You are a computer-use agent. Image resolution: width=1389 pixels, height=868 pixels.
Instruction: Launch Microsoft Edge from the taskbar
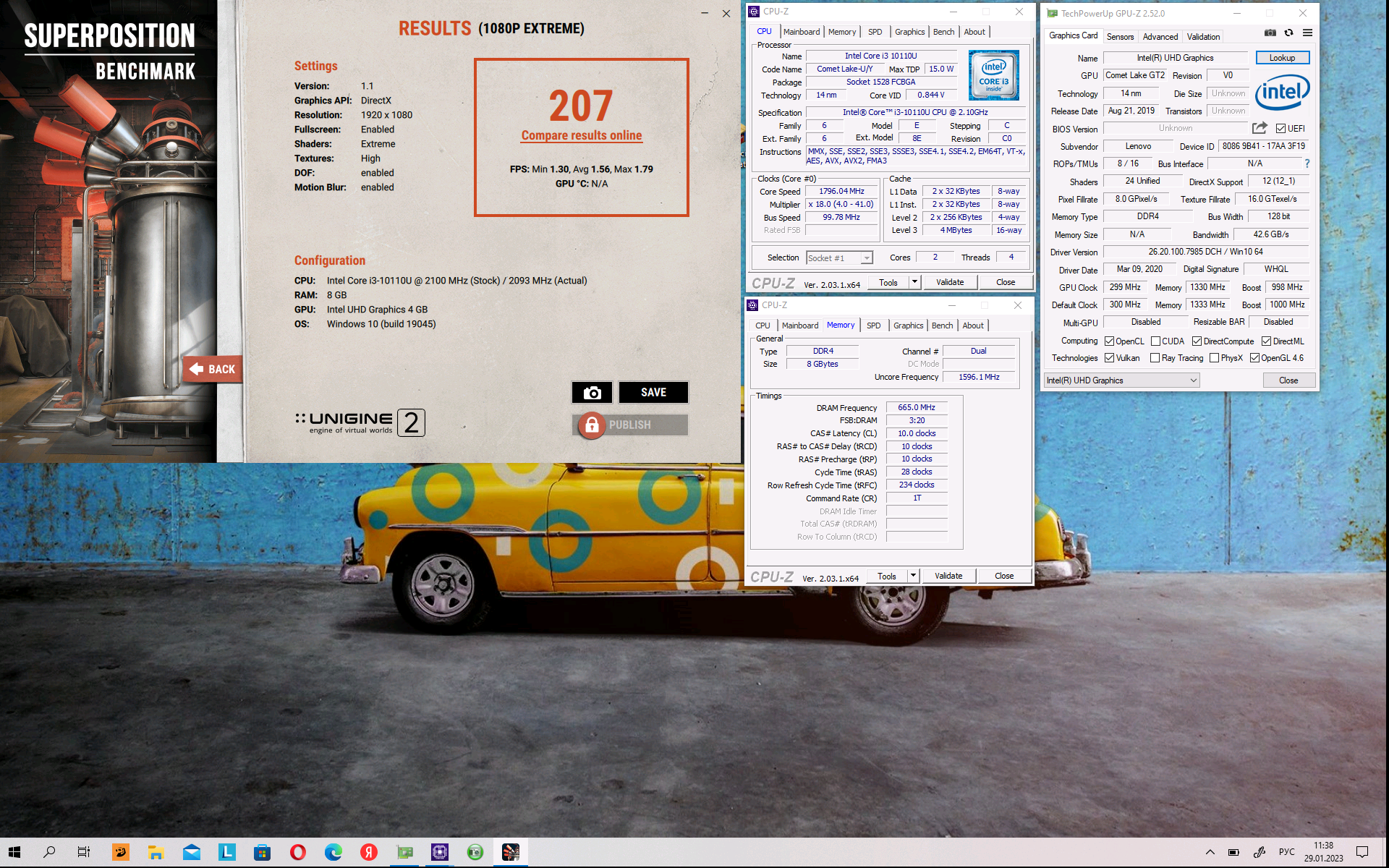click(333, 852)
